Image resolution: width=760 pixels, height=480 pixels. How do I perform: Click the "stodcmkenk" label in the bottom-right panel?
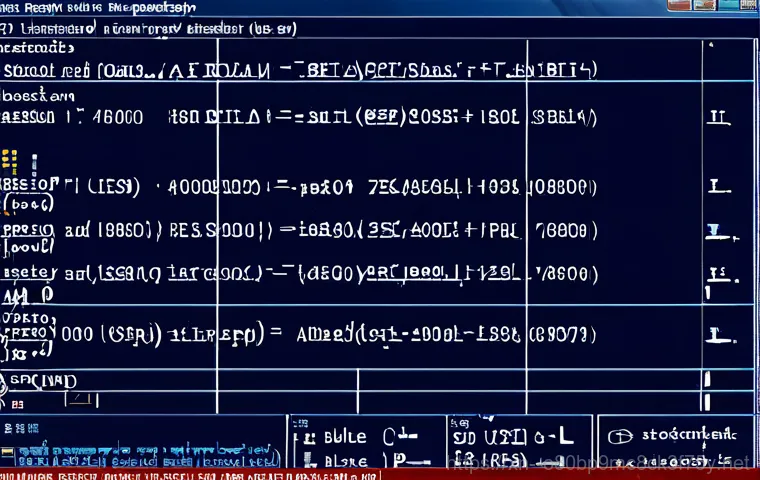689,434
